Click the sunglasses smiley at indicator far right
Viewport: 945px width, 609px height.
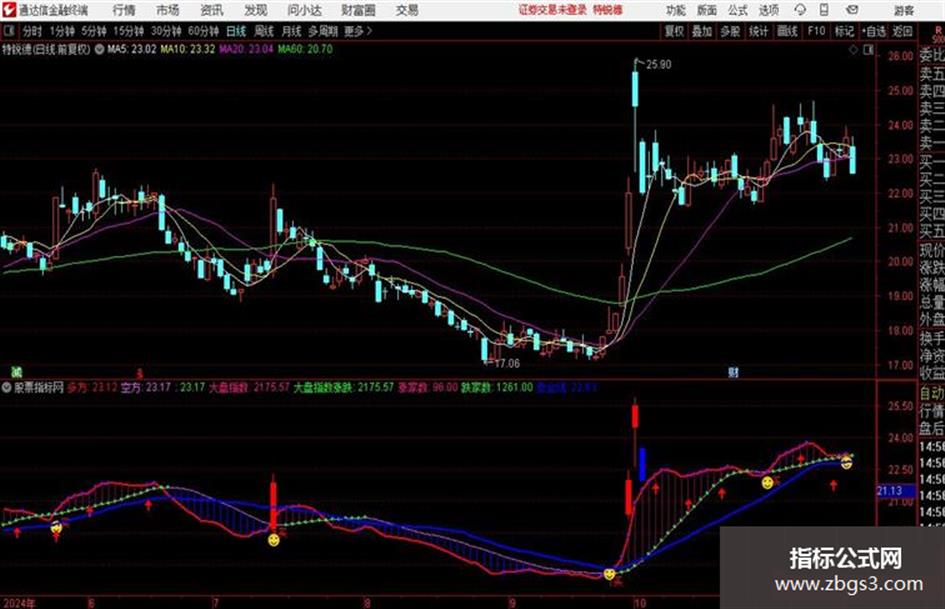tap(846, 462)
